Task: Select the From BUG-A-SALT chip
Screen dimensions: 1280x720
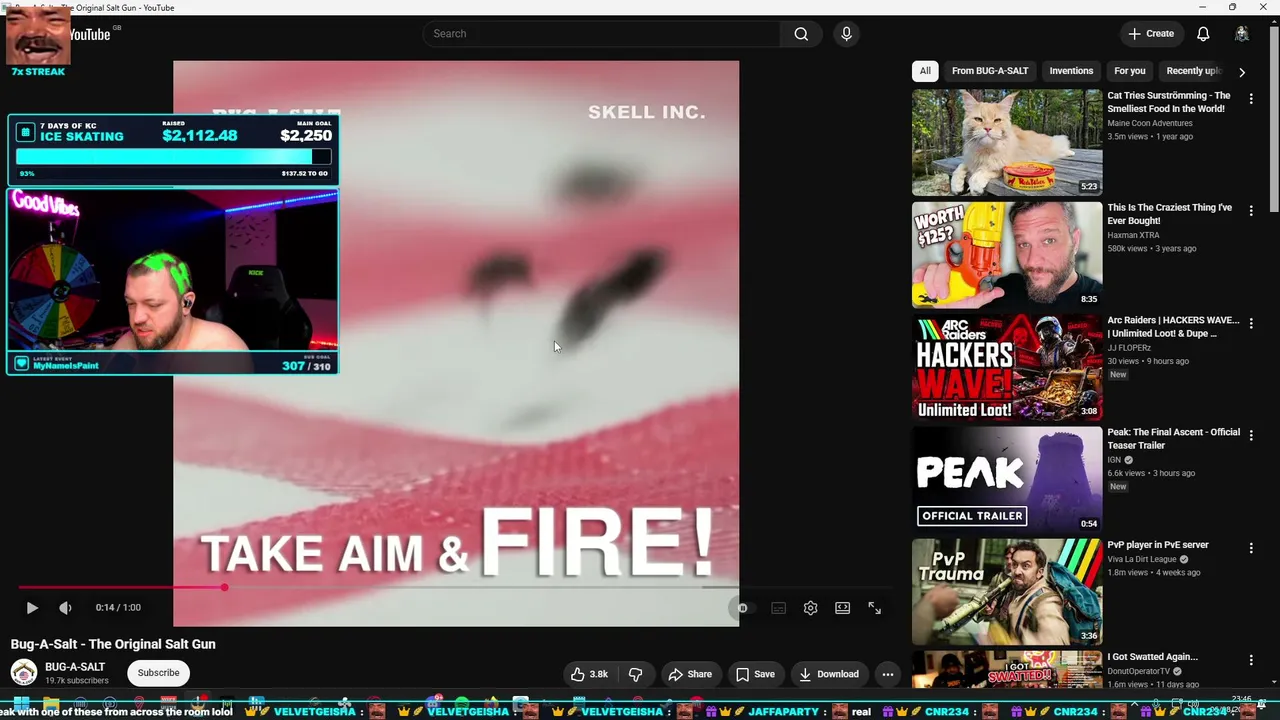Action: 990,71
